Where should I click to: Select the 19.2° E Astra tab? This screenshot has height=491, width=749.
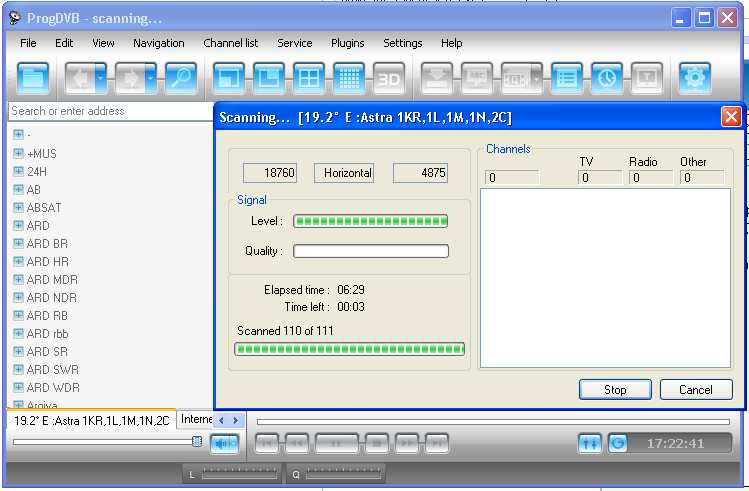click(x=90, y=421)
